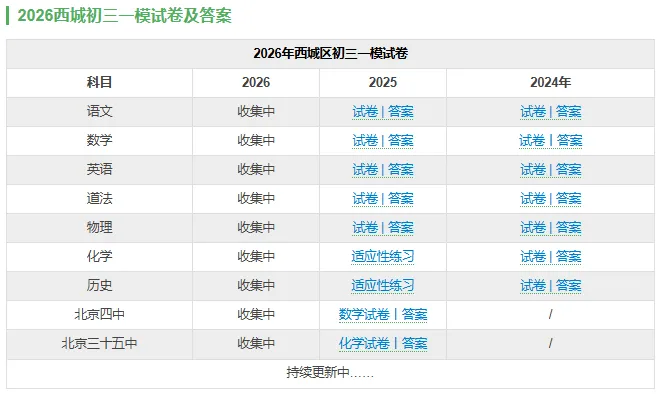Click the slash in 北京四中 2024年 cell
This screenshot has height=394, width=659.
(x=550, y=315)
